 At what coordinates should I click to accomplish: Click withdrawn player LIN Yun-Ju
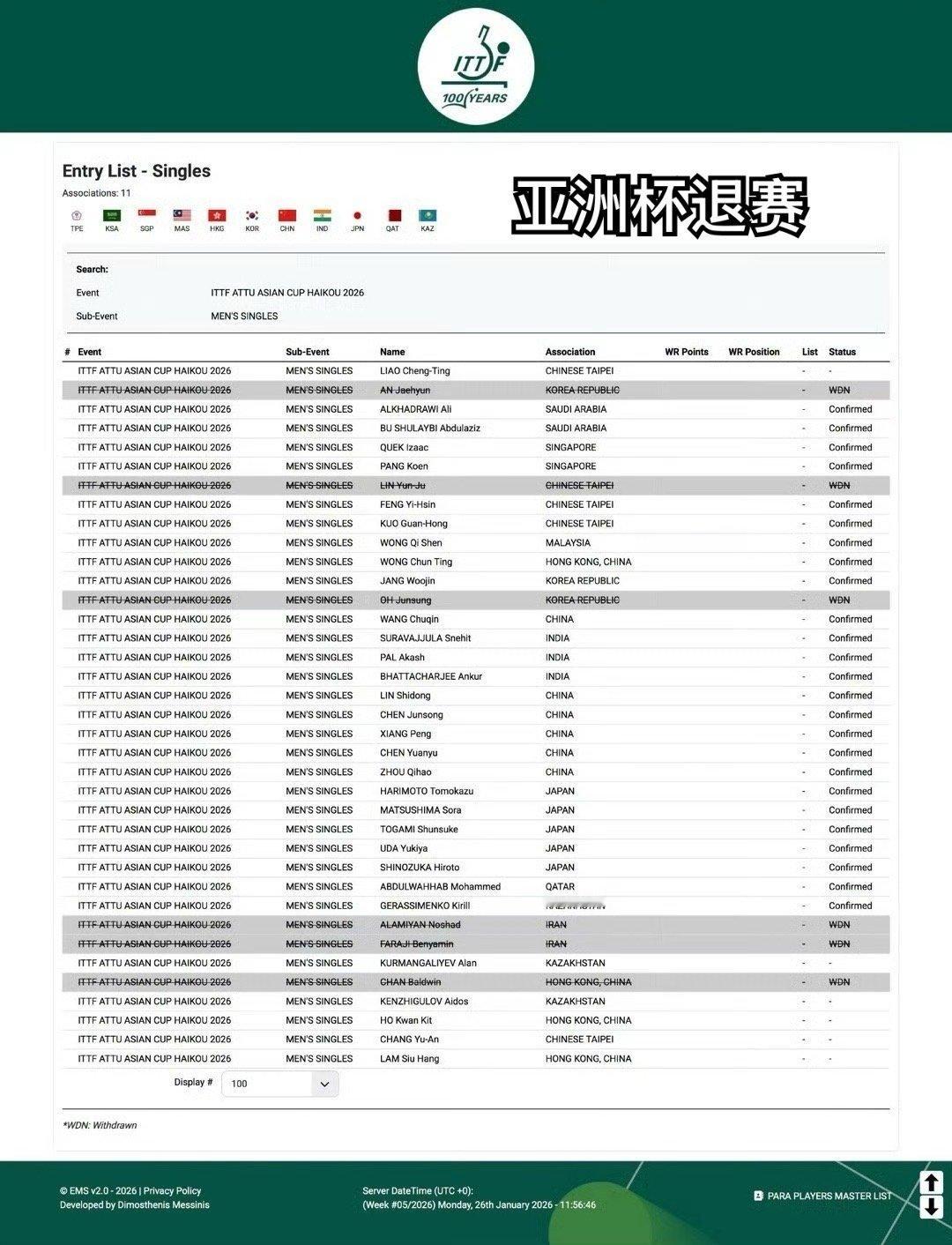point(403,486)
